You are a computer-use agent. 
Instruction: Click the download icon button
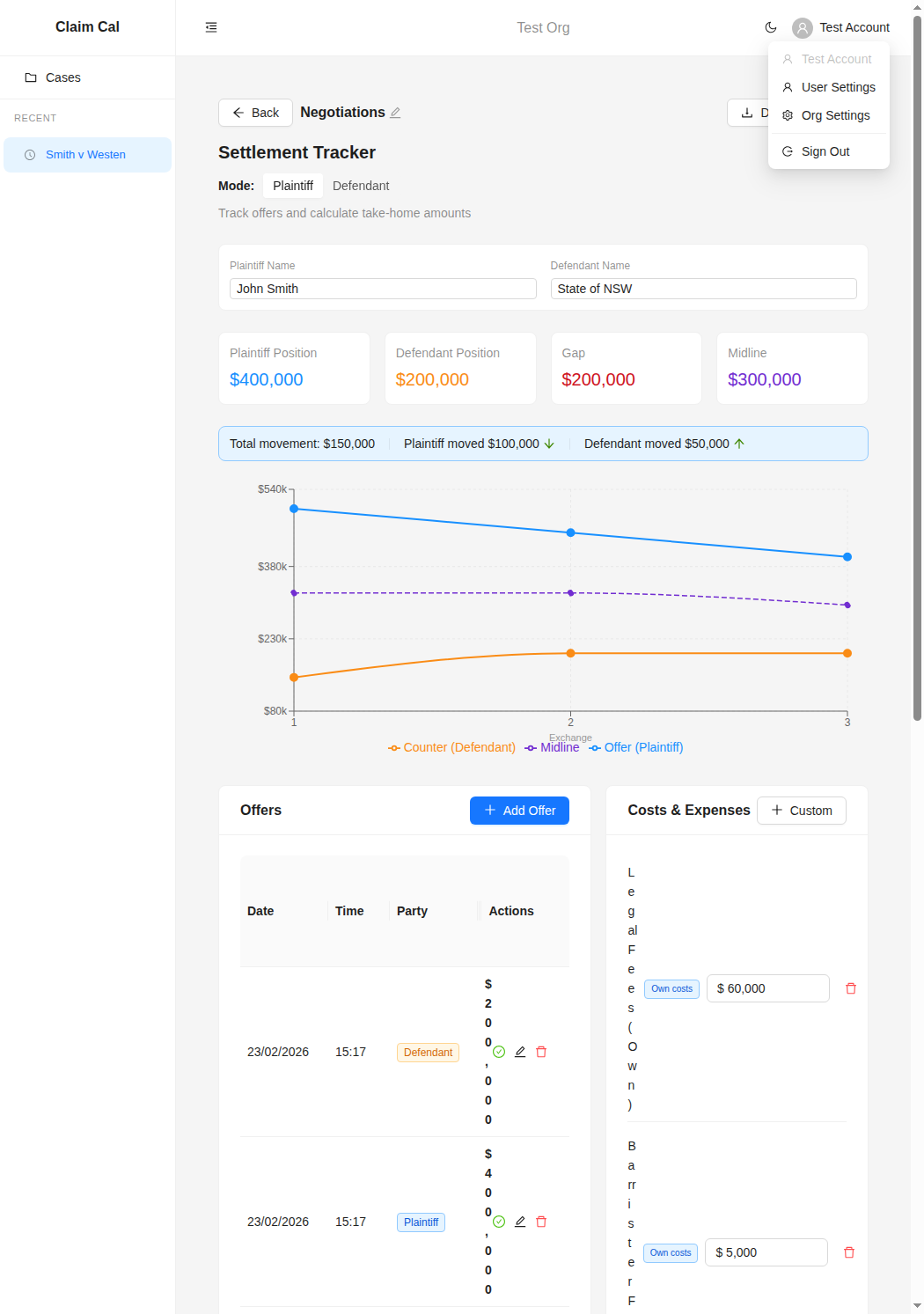[748, 113]
